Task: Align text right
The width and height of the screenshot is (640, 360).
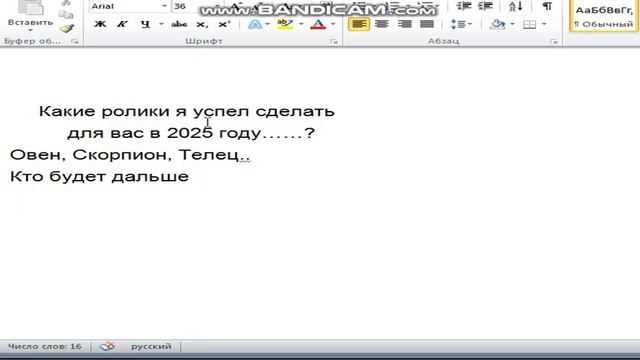Action: [x=404, y=24]
